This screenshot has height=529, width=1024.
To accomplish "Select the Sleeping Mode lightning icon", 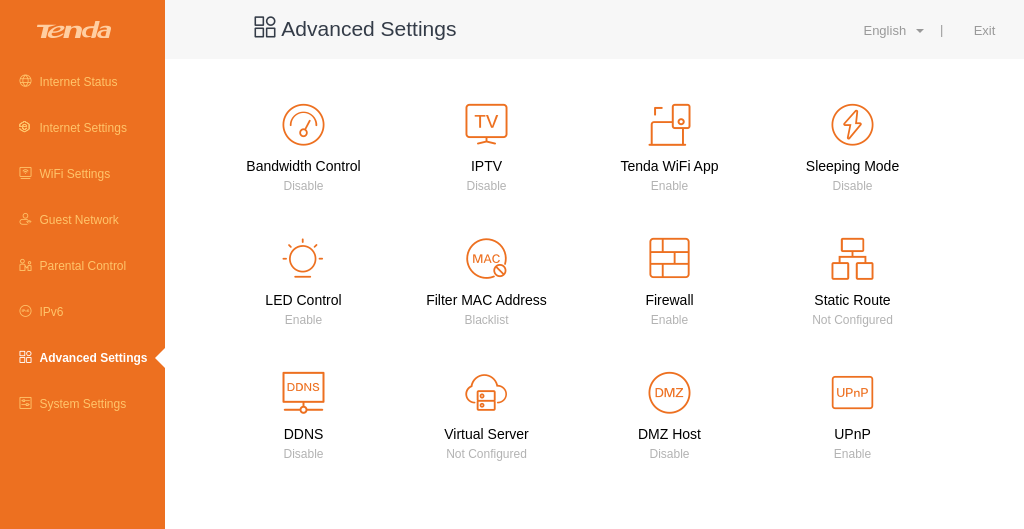I will [852, 125].
